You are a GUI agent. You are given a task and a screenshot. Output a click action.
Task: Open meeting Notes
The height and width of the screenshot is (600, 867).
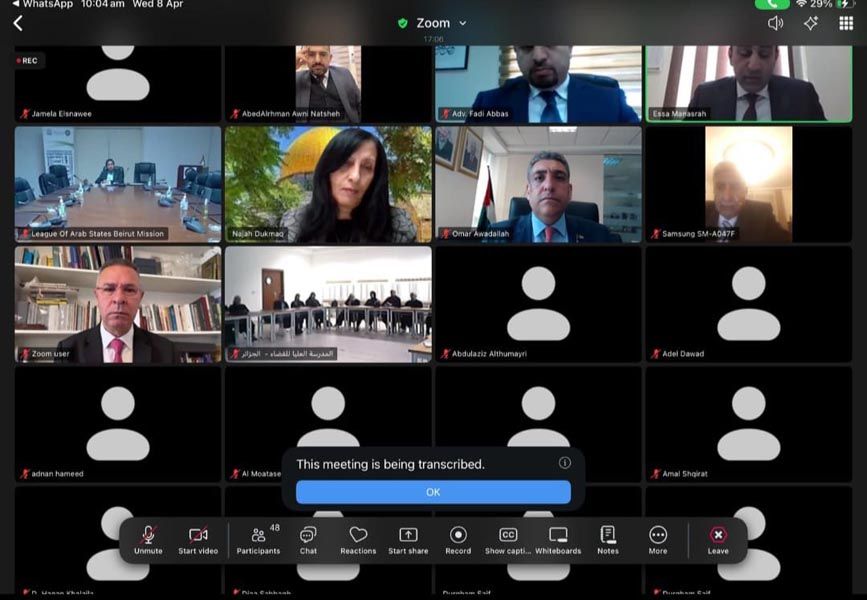608,540
